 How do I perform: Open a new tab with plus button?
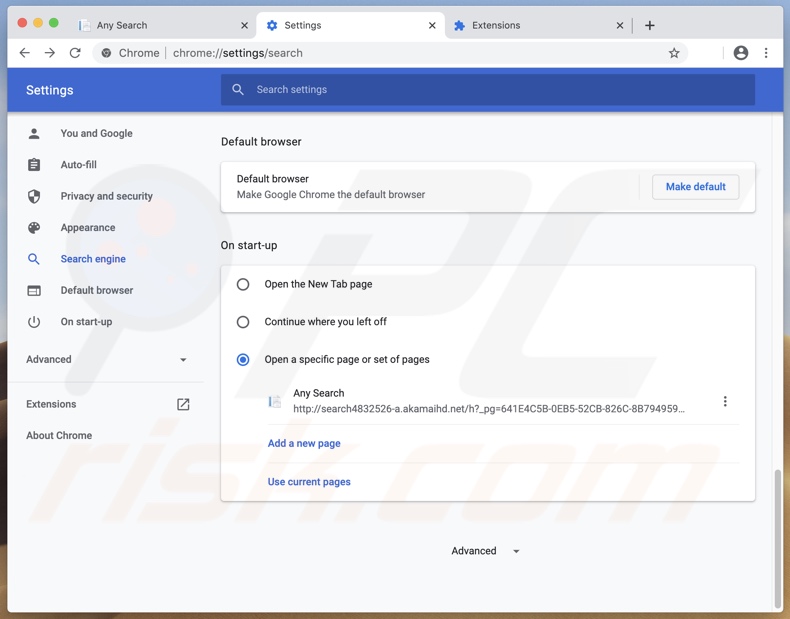point(650,25)
